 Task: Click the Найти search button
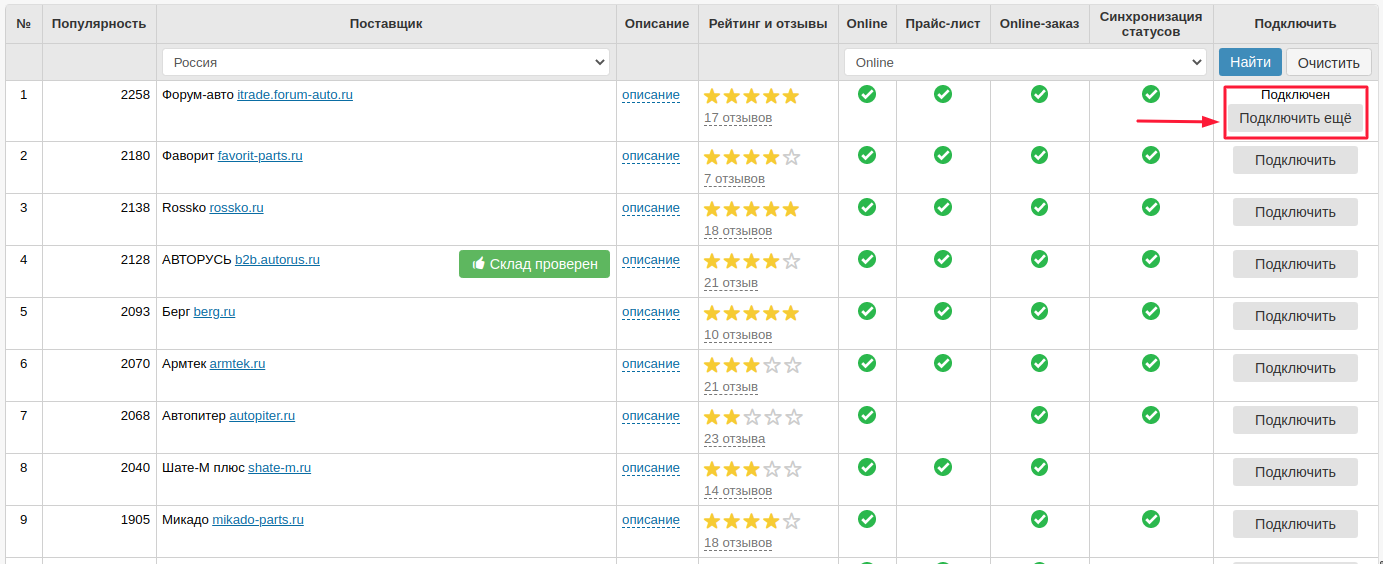1250,62
